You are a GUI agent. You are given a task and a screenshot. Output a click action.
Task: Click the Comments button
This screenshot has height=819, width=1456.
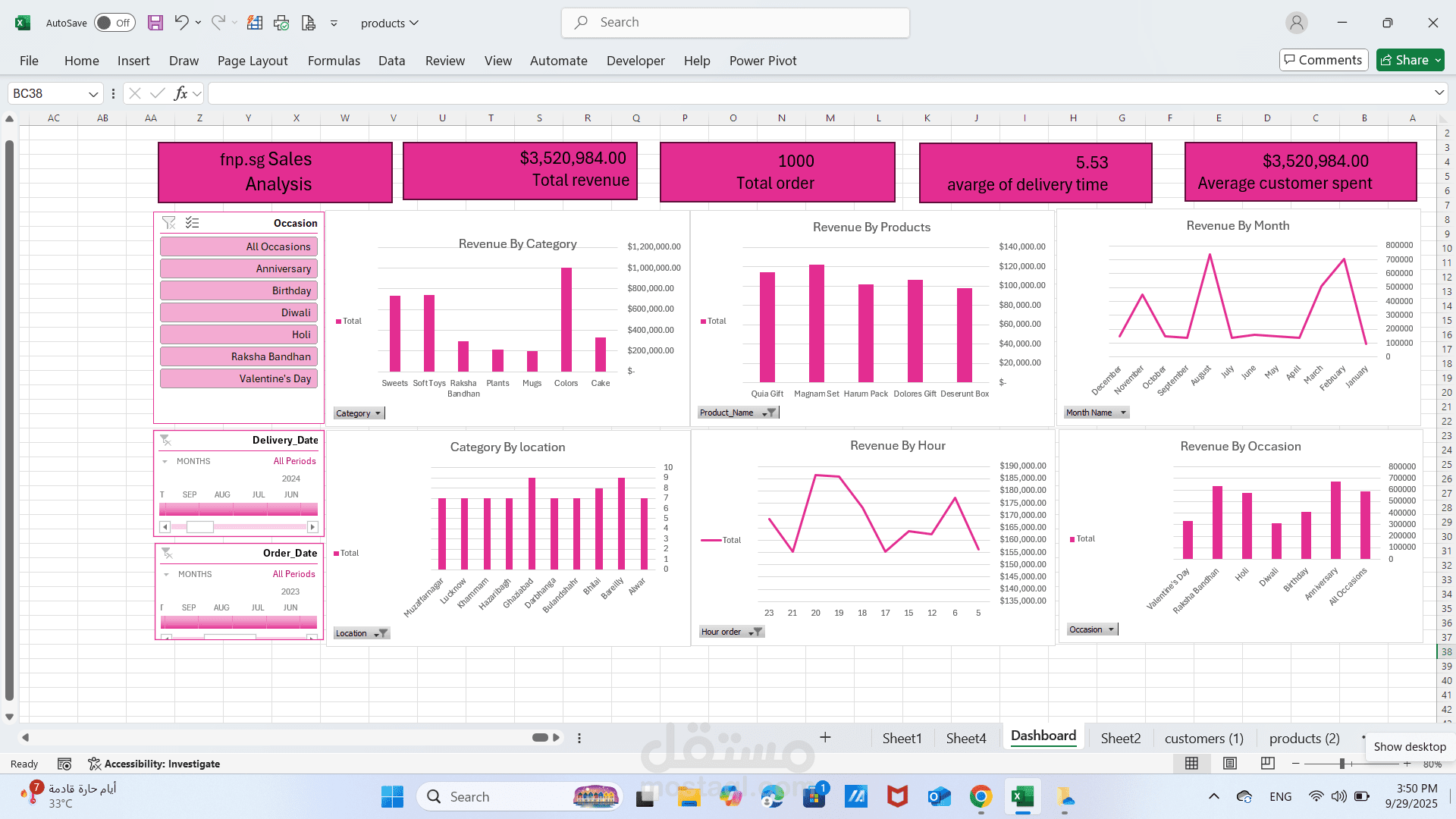point(1323,60)
